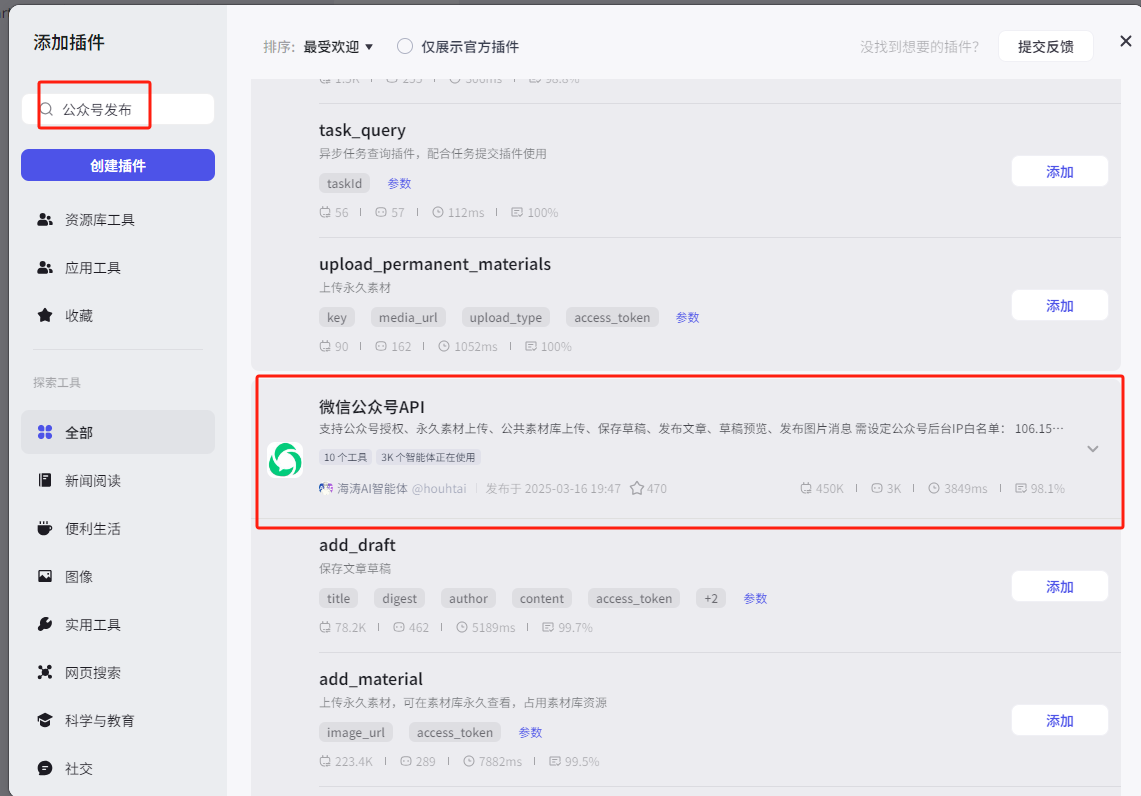Enable the 仅展示官方插件 radio option
The image size is (1141, 796).
pyautogui.click(x=405, y=47)
